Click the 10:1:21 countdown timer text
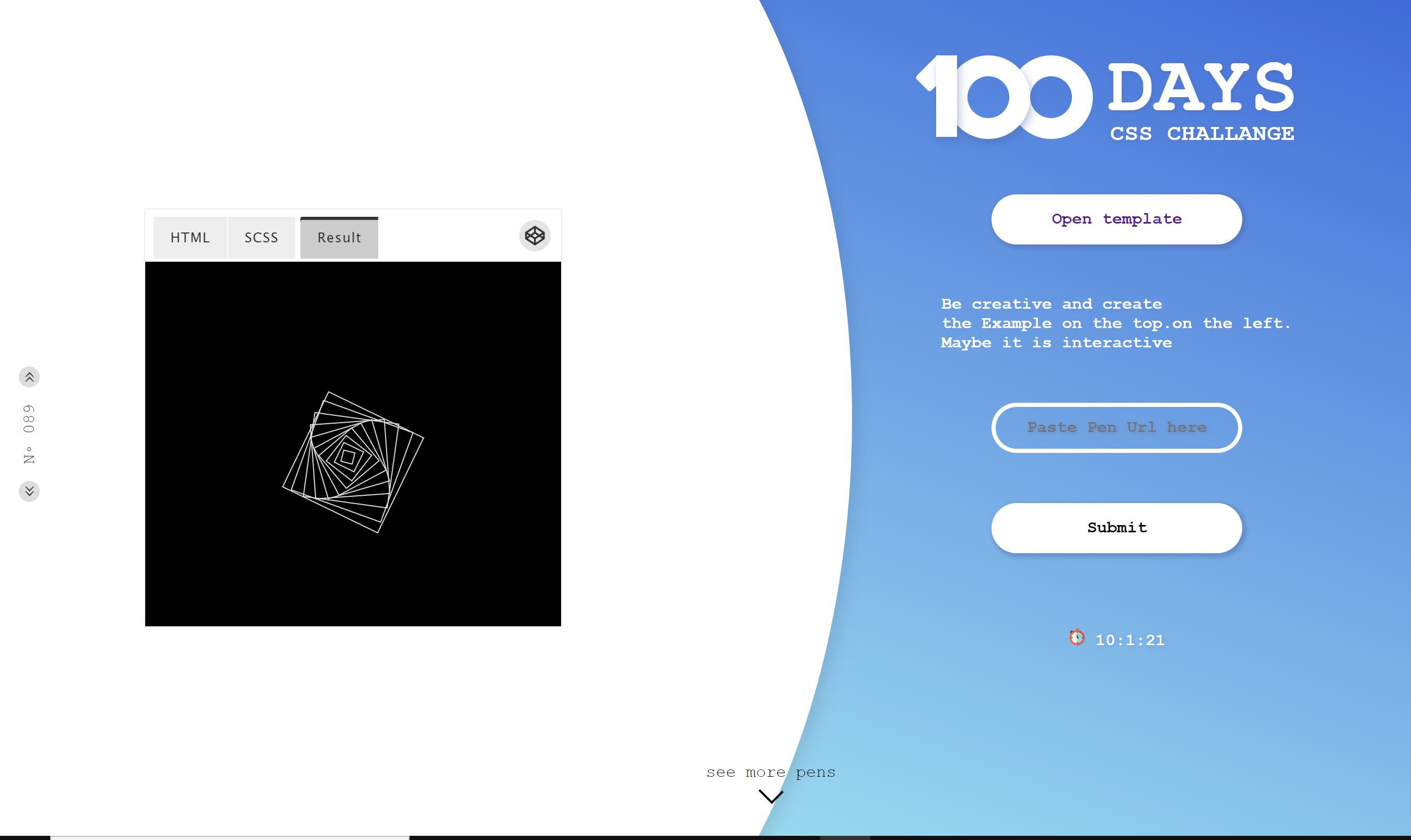 pyautogui.click(x=1130, y=640)
